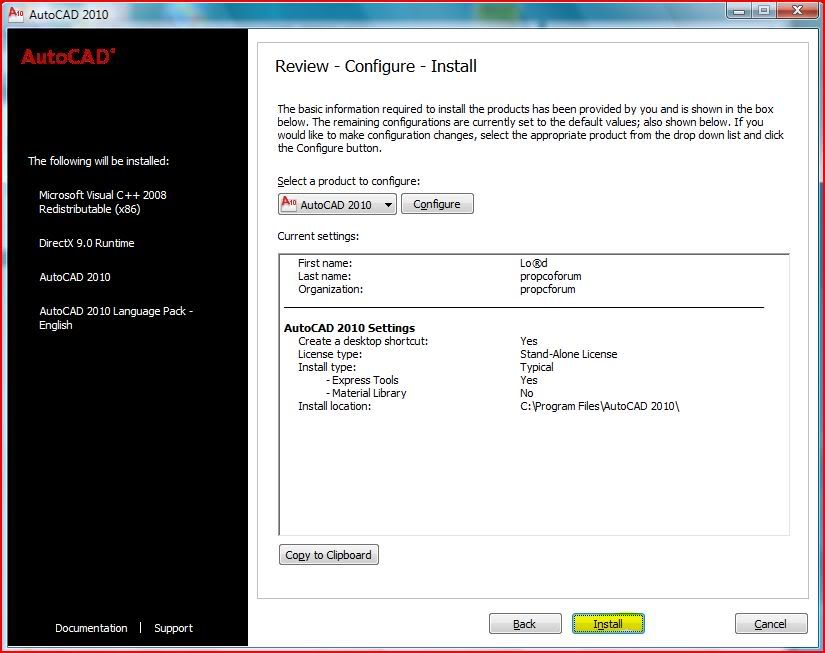This screenshot has width=825, height=653.
Task: Start installation with the Install button
Action: tap(608, 624)
